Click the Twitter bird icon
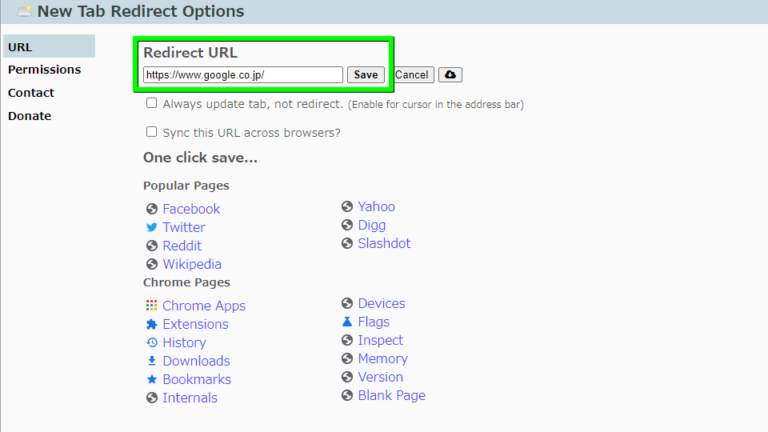 coord(152,227)
